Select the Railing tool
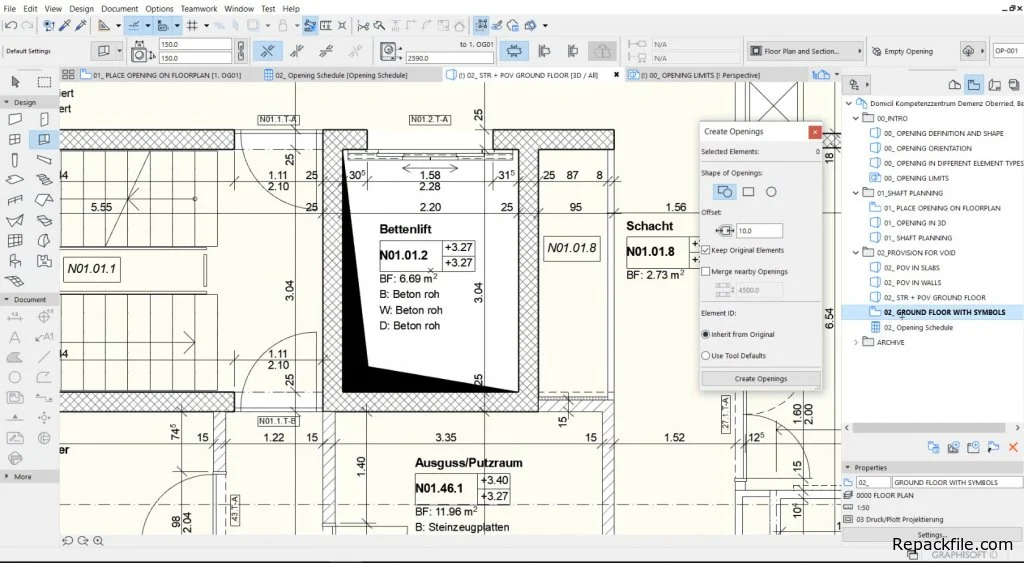The image size is (1024, 563). (15, 200)
